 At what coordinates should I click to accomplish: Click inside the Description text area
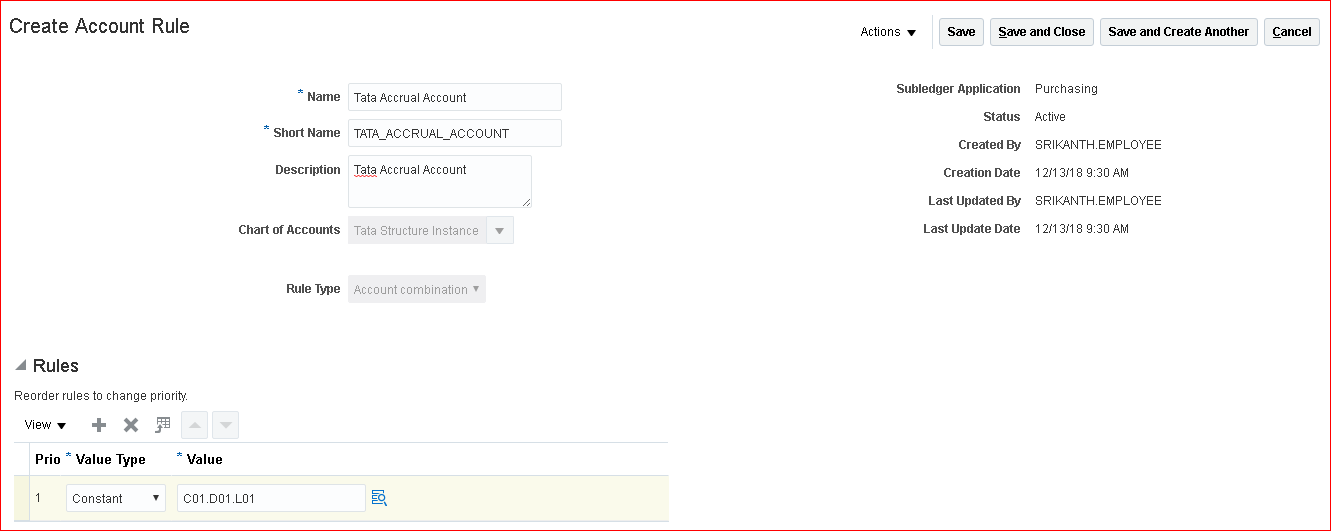click(x=439, y=181)
